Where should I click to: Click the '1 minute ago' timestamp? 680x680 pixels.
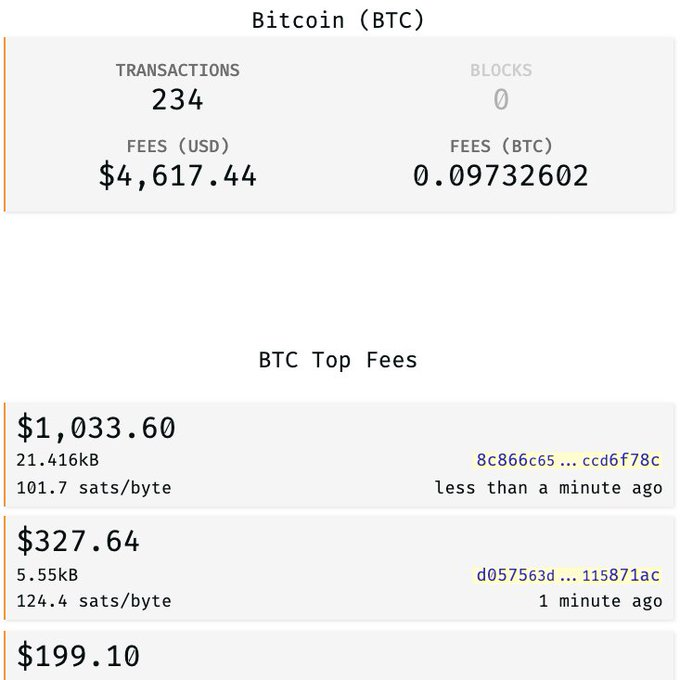click(x=601, y=601)
